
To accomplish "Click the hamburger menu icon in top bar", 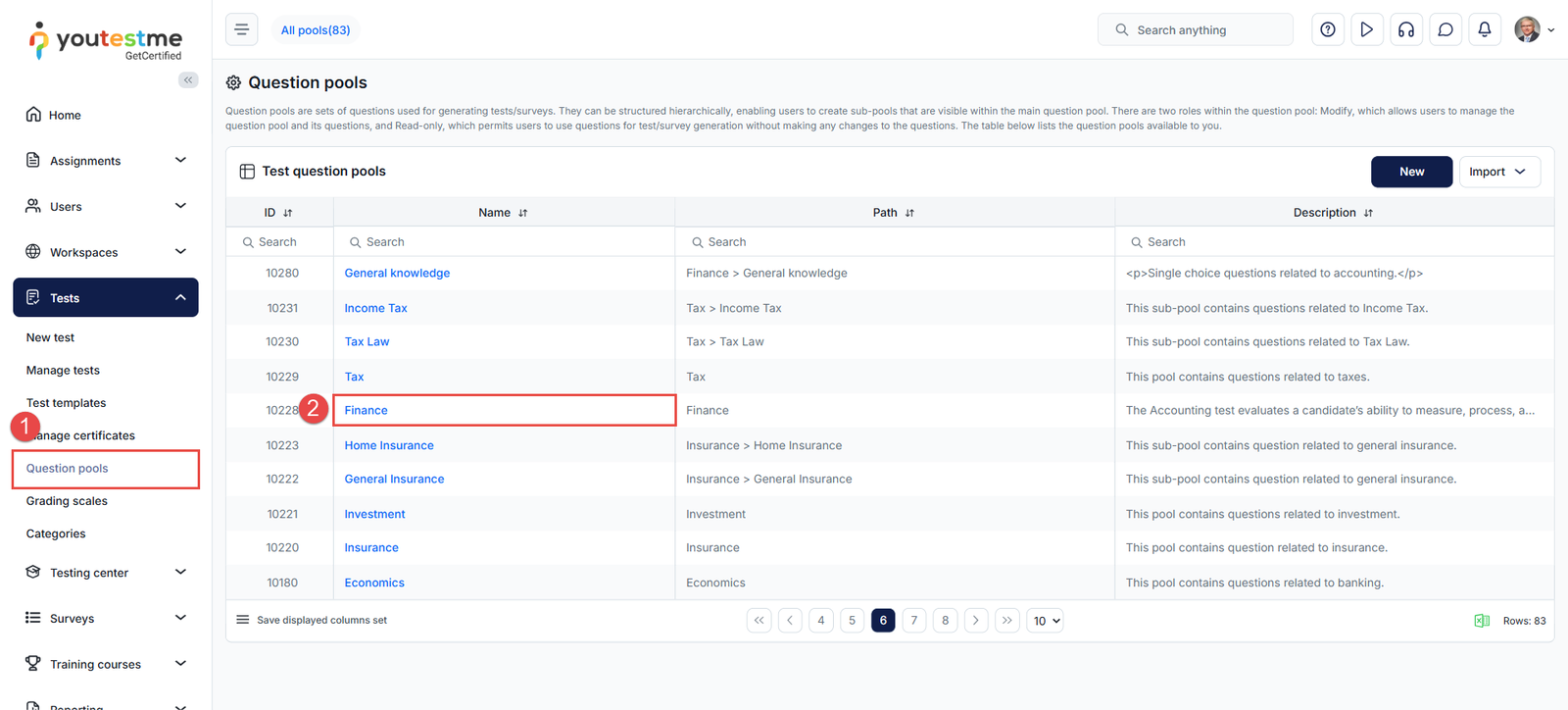I will click(x=241, y=29).
